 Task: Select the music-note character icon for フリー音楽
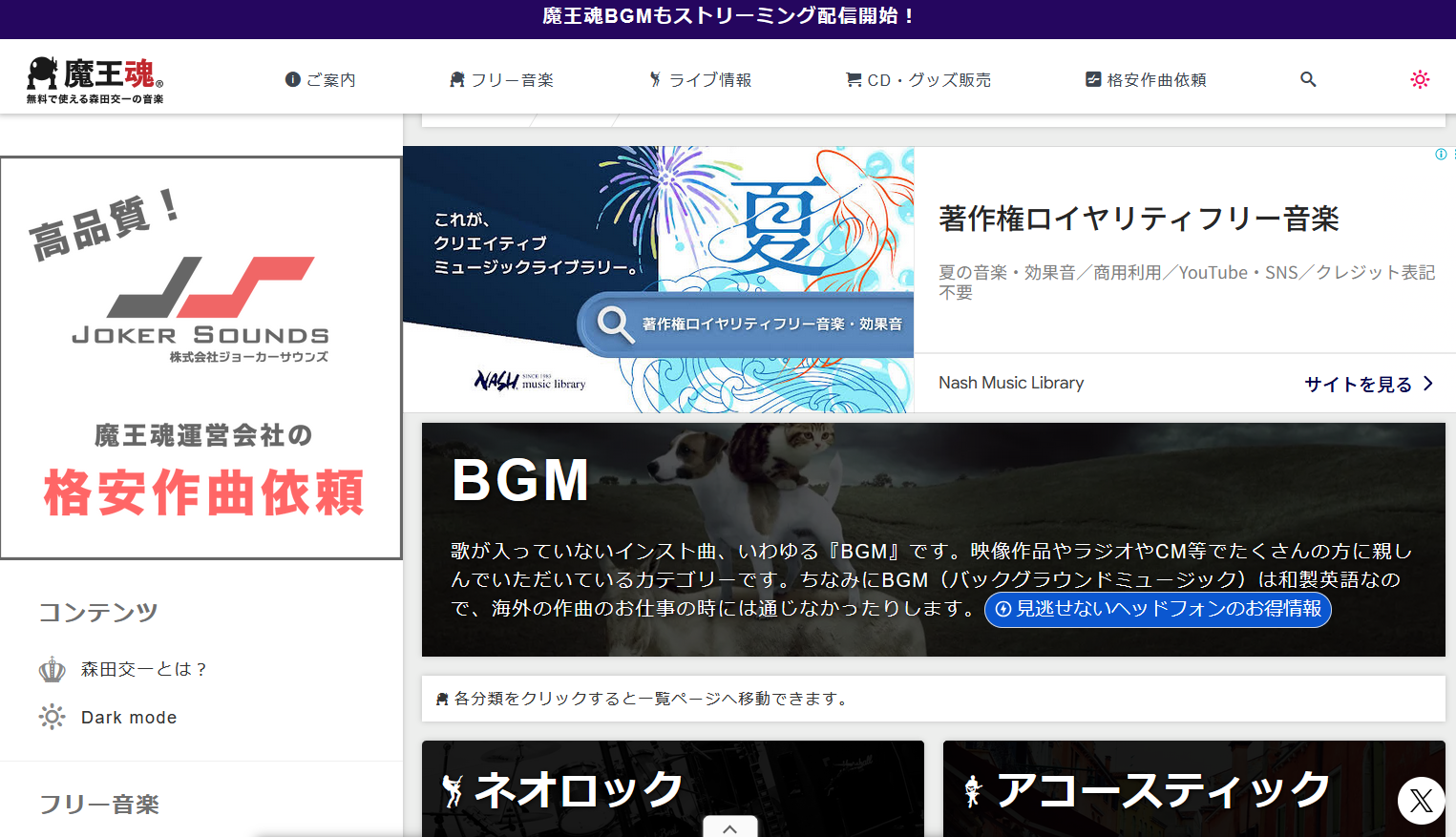457,79
